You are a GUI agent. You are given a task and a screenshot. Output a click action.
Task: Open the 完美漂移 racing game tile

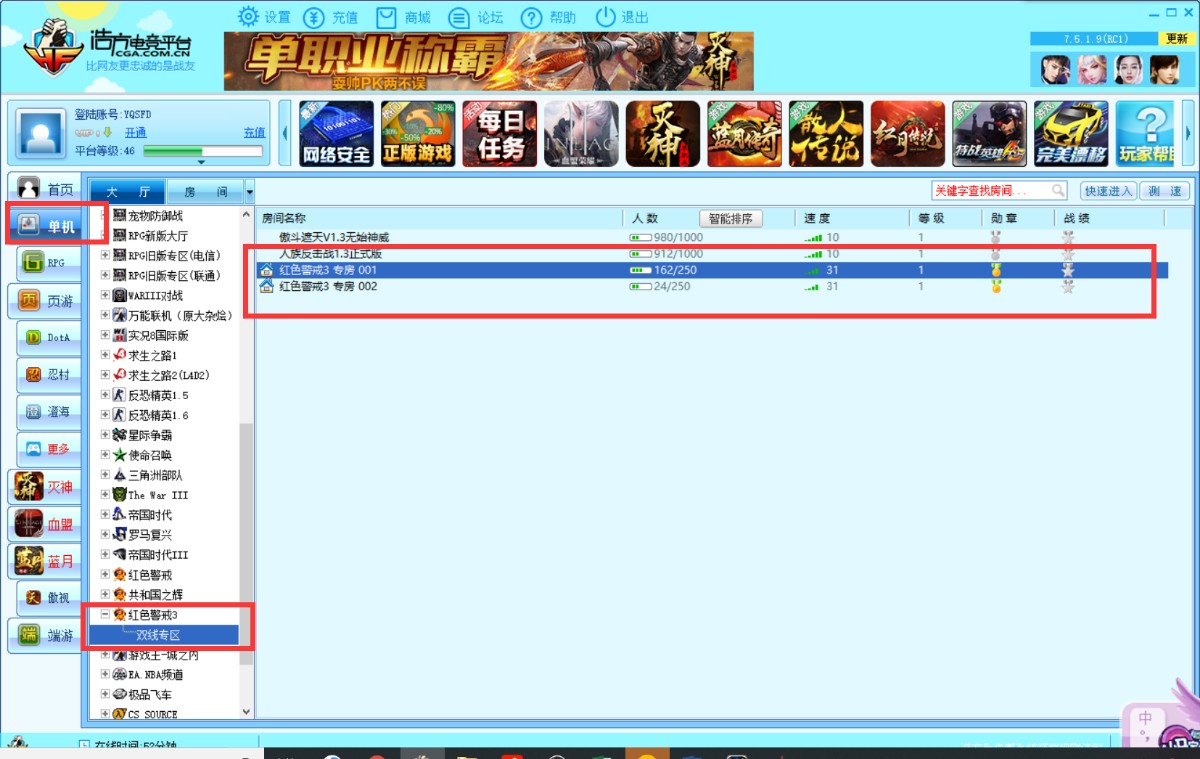click(1071, 133)
